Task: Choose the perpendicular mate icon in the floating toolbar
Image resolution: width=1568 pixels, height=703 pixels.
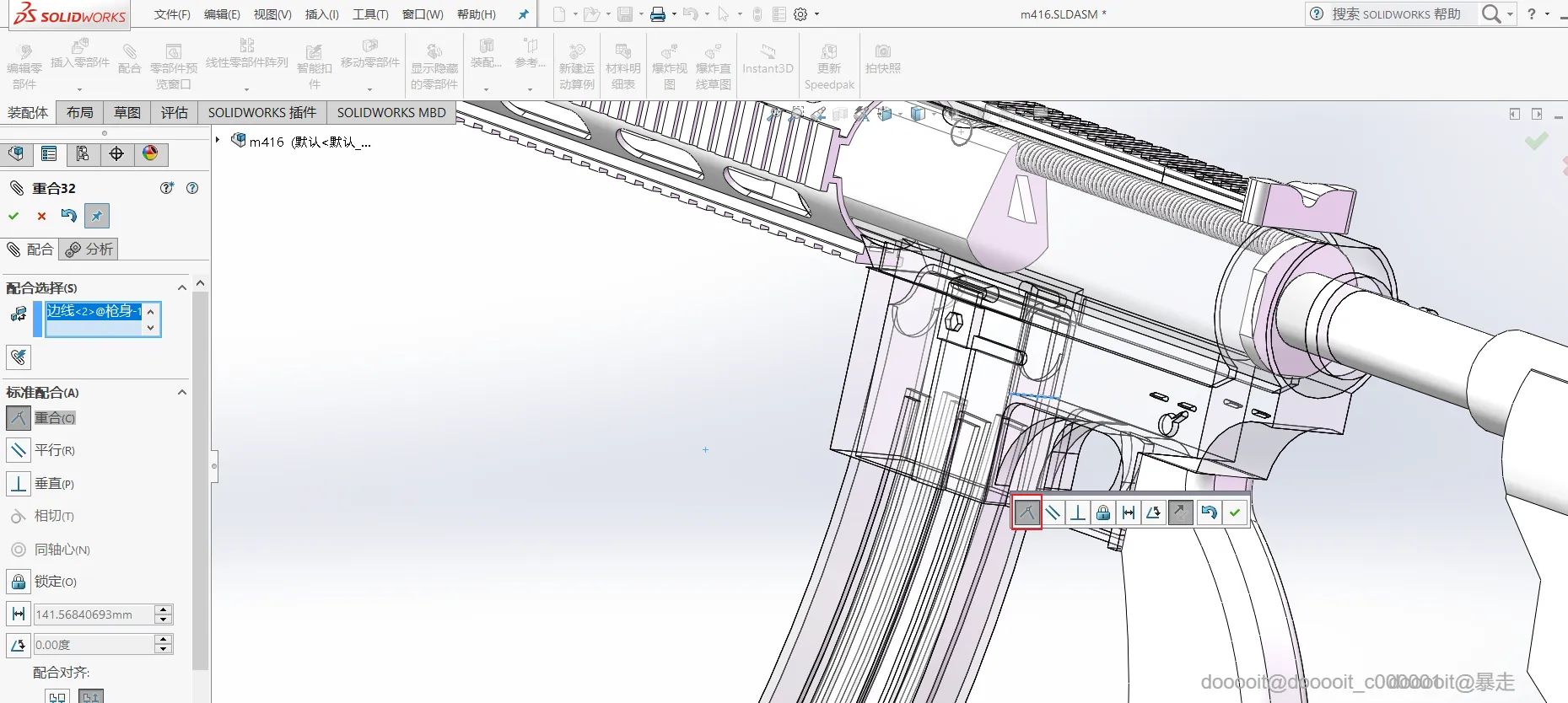Action: tap(1078, 512)
